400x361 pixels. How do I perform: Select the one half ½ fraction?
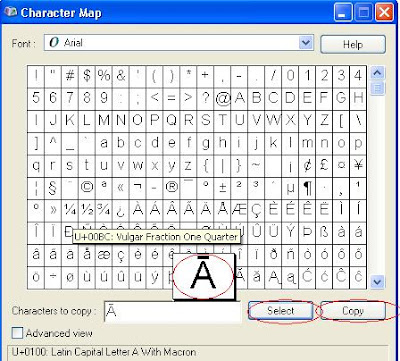(87, 211)
